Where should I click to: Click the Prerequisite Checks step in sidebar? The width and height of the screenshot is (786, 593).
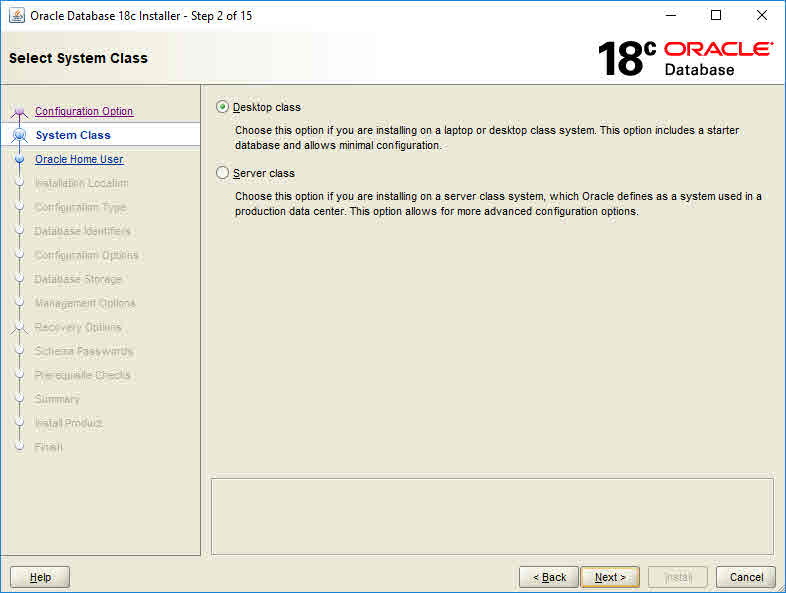tap(82, 375)
